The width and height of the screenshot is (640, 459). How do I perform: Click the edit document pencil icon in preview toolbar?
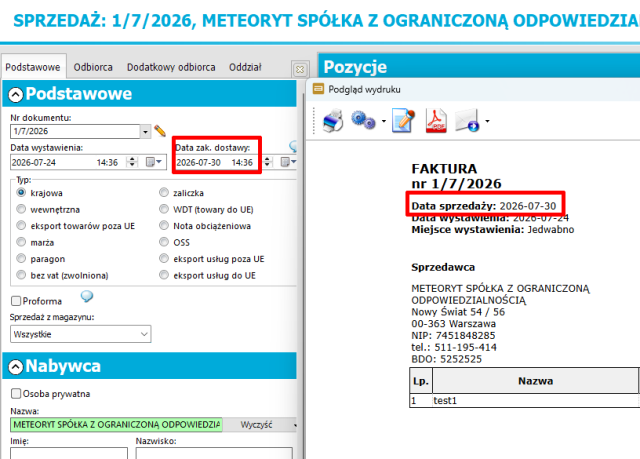pos(403,121)
